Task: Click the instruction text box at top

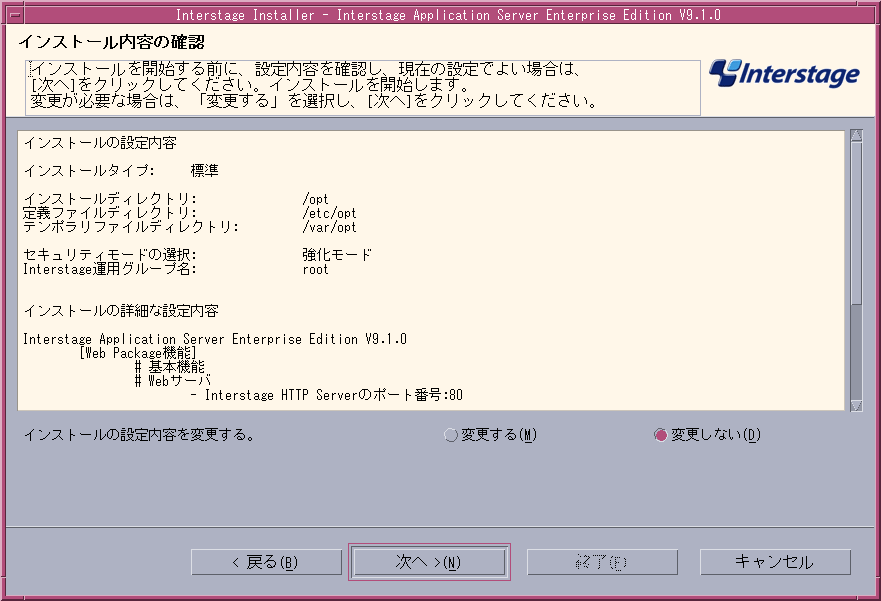Action: pyautogui.click(x=363, y=87)
